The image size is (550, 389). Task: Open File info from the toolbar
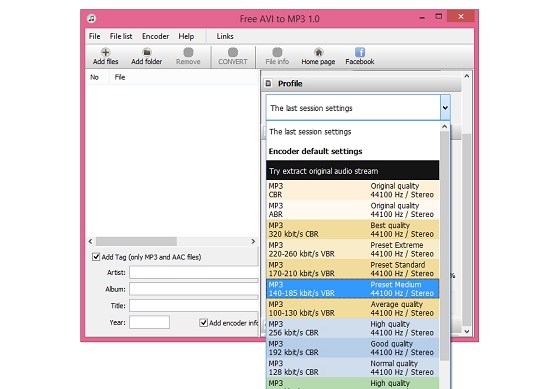[x=277, y=52]
